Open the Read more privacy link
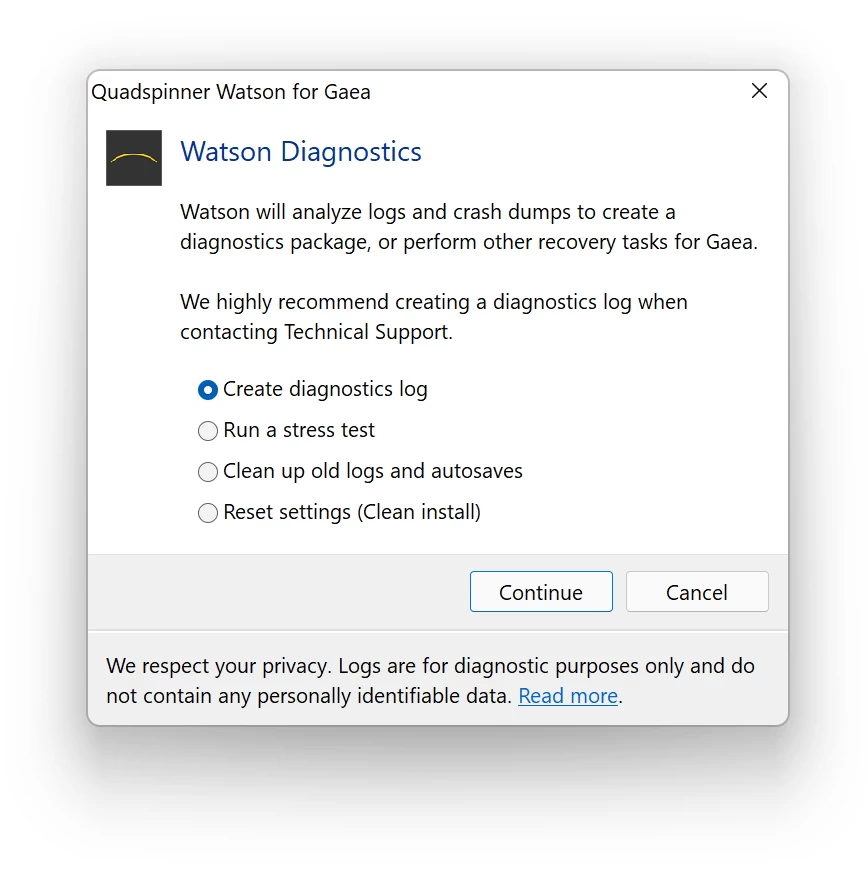Viewport: 868px width, 871px height. tap(568, 695)
